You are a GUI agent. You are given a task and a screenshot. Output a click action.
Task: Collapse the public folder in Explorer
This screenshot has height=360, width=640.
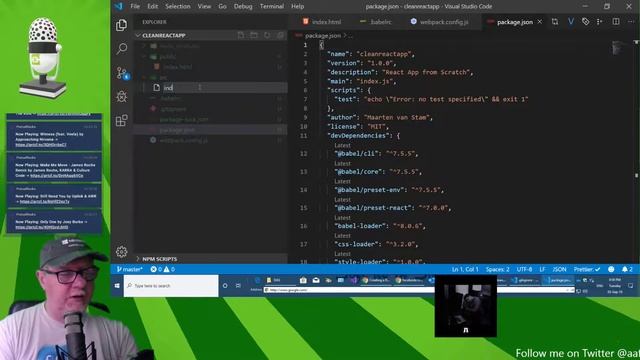click(211, 56)
